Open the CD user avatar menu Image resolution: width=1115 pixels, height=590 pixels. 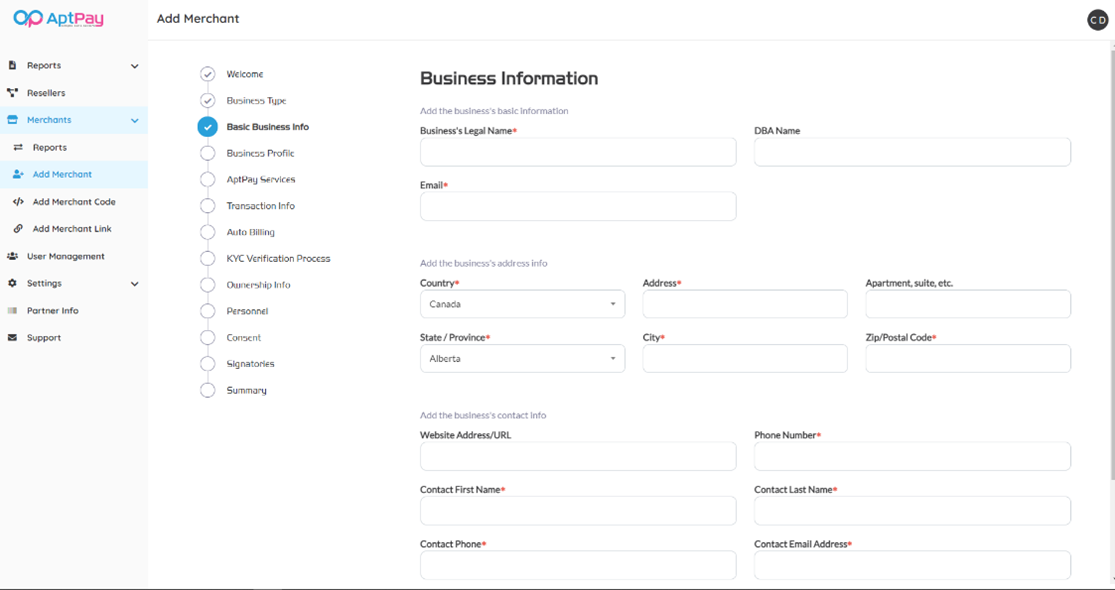(x=1097, y=20)
